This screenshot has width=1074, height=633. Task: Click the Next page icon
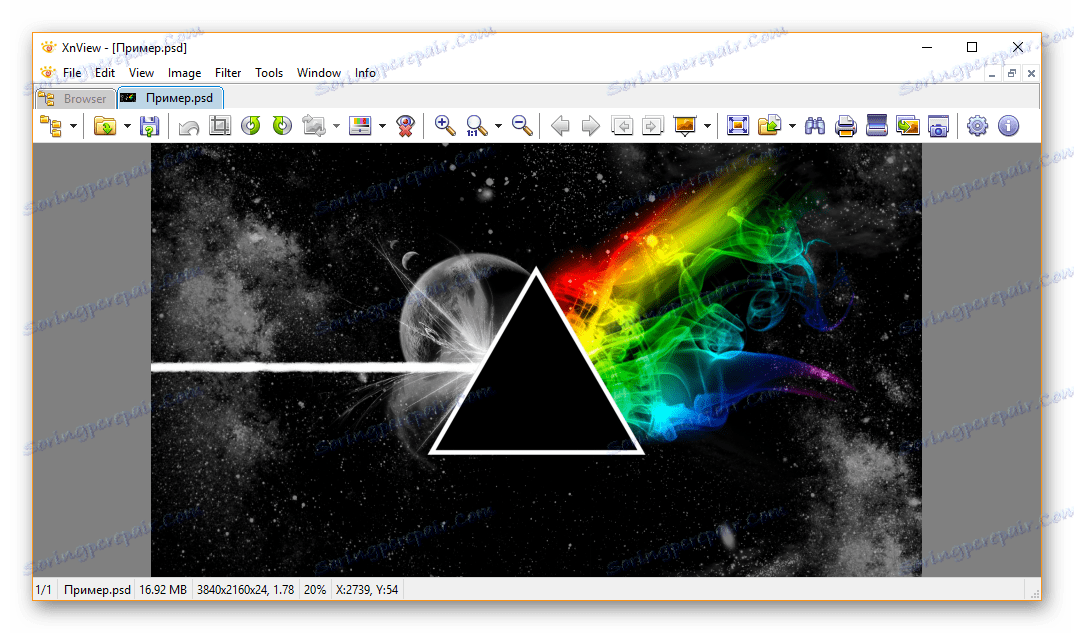pos(653,126)
